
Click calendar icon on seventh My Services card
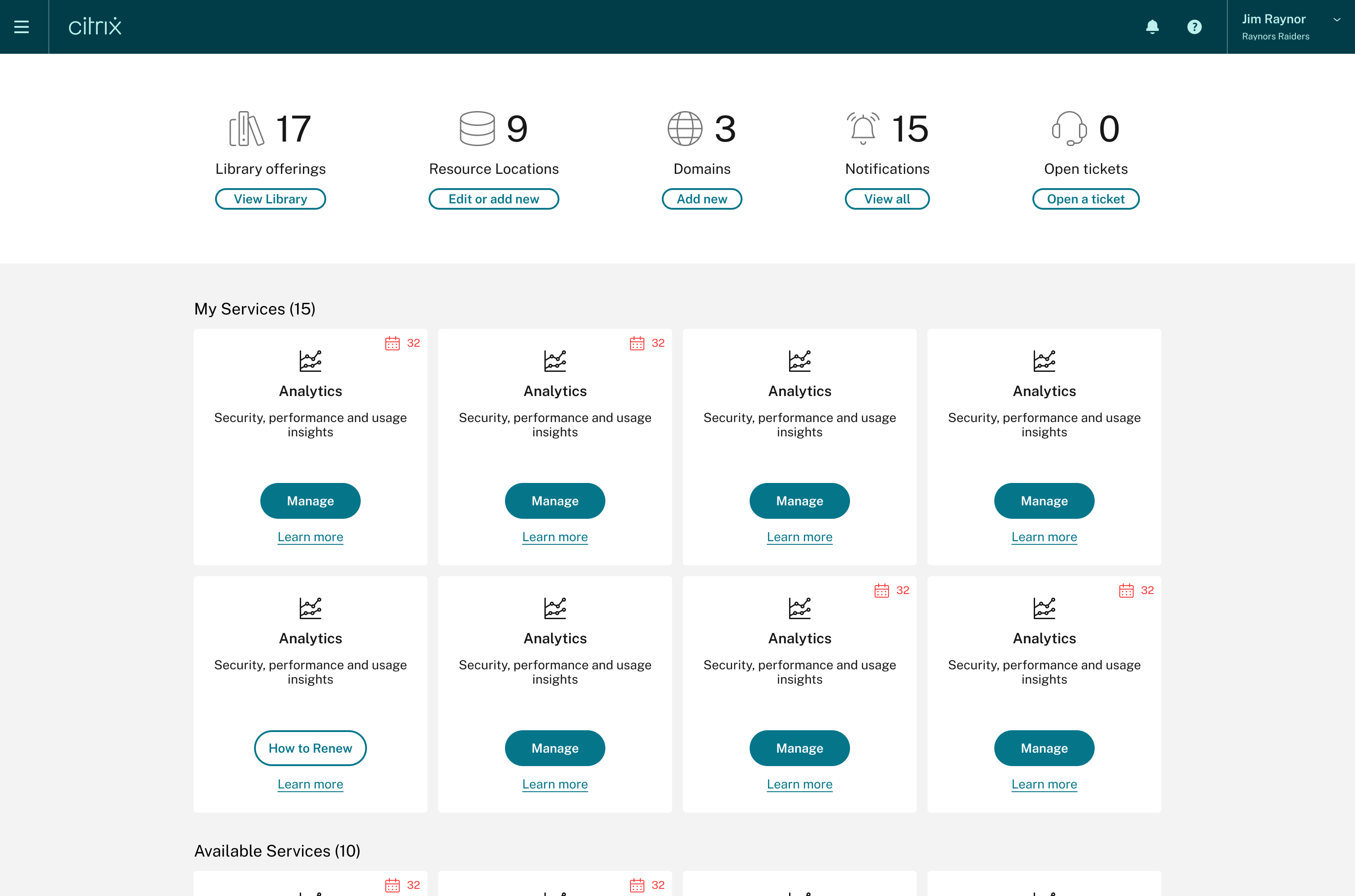pos(882,590)
